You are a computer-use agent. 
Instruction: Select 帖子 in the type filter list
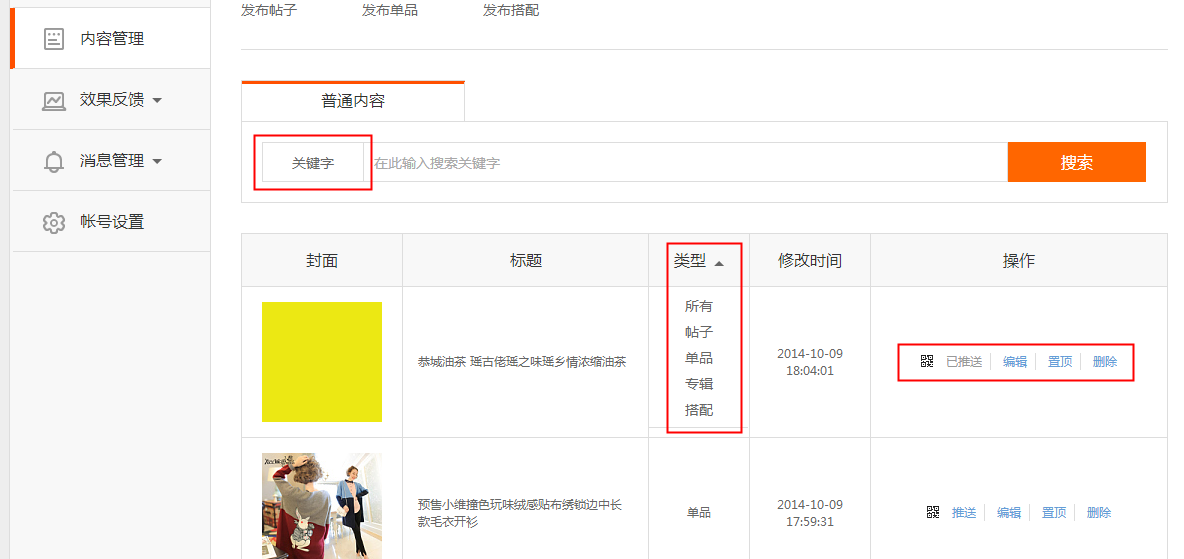[x=699, y=332]
